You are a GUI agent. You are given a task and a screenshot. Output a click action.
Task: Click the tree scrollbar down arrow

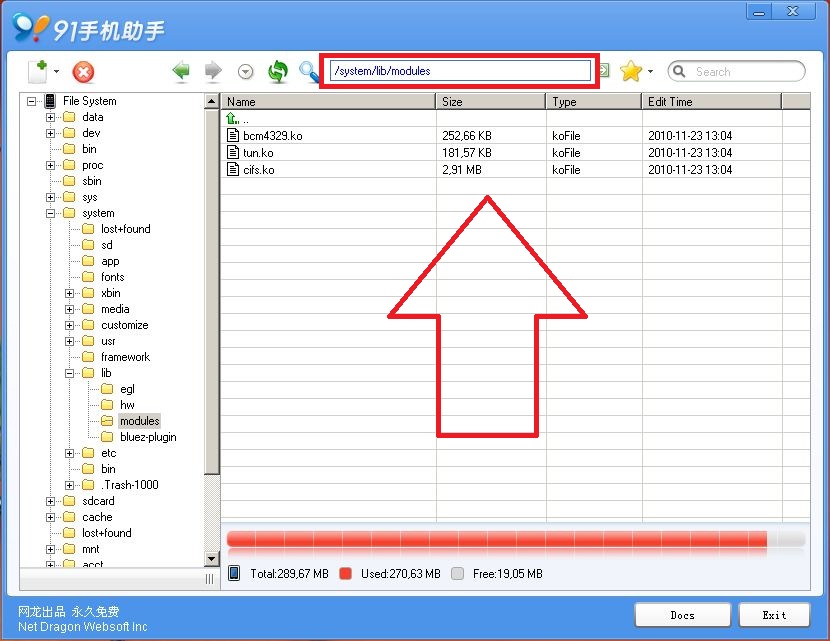point(211,558)
